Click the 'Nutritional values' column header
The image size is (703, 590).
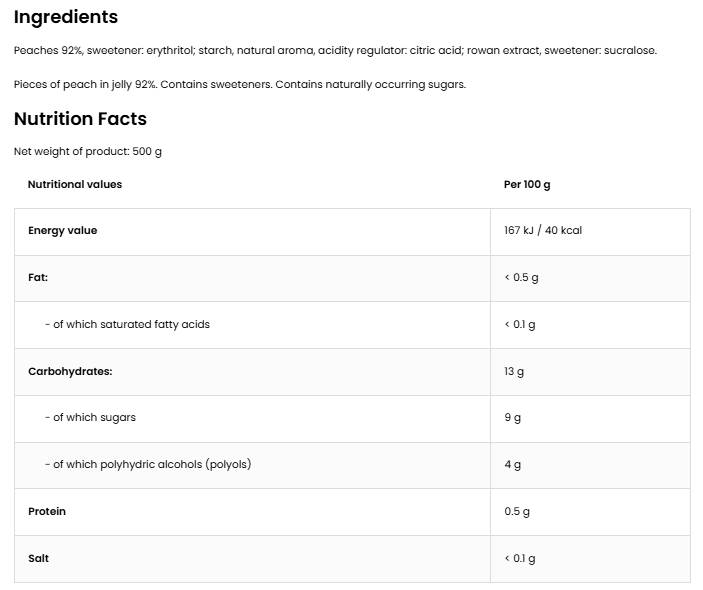[x=75, y=184]
